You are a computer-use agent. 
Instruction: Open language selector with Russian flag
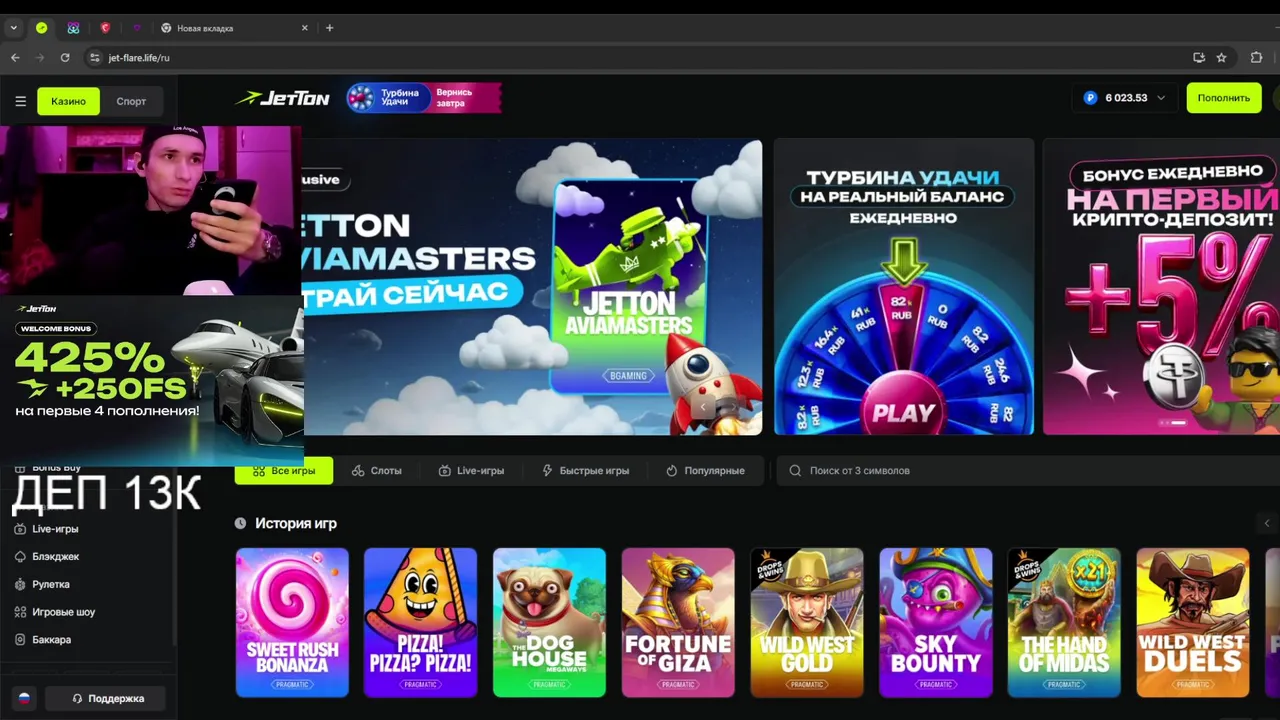[x=24, y=698]
